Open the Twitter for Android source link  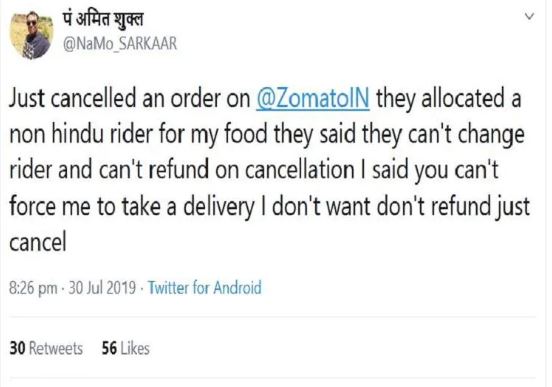[204, 287]
